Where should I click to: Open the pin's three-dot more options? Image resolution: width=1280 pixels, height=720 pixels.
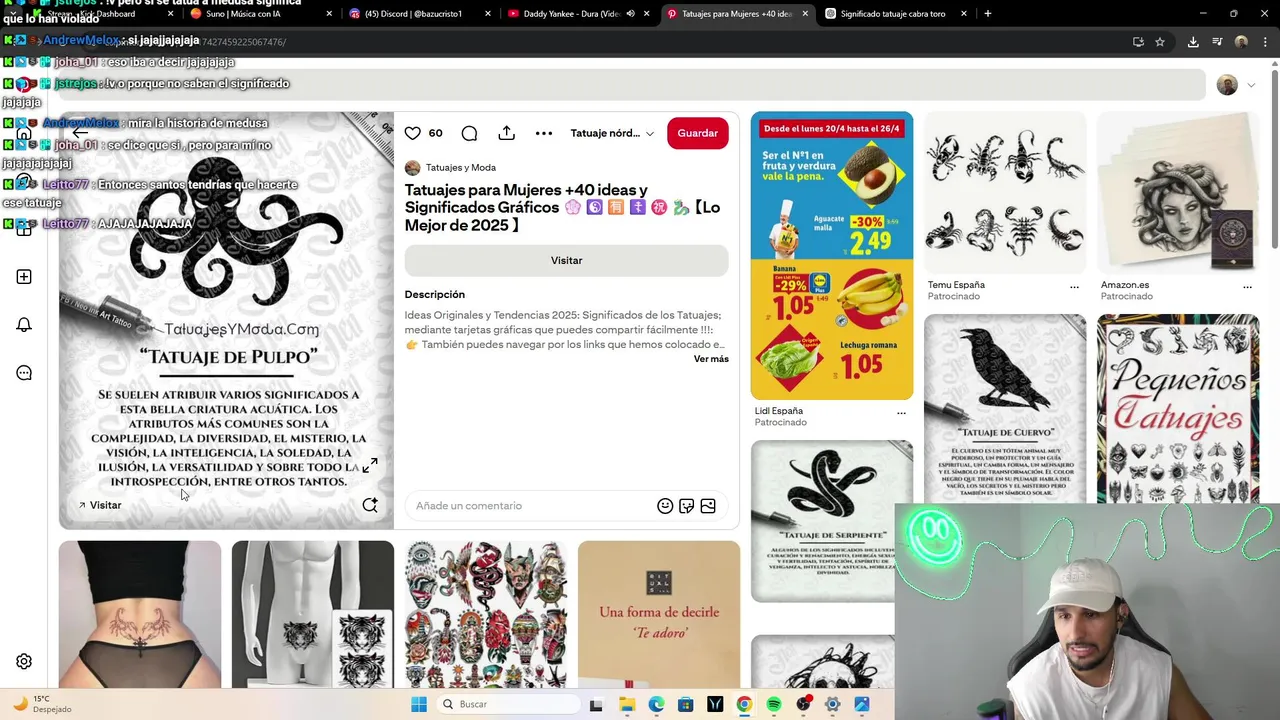[544, 133]
